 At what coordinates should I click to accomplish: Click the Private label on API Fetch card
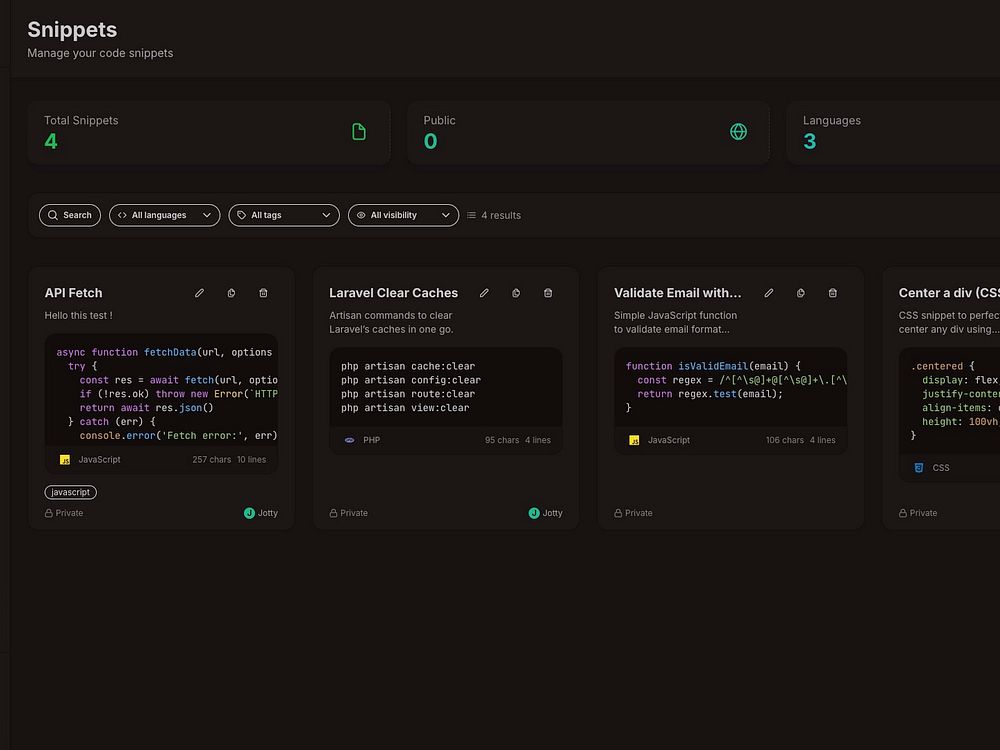64,513
